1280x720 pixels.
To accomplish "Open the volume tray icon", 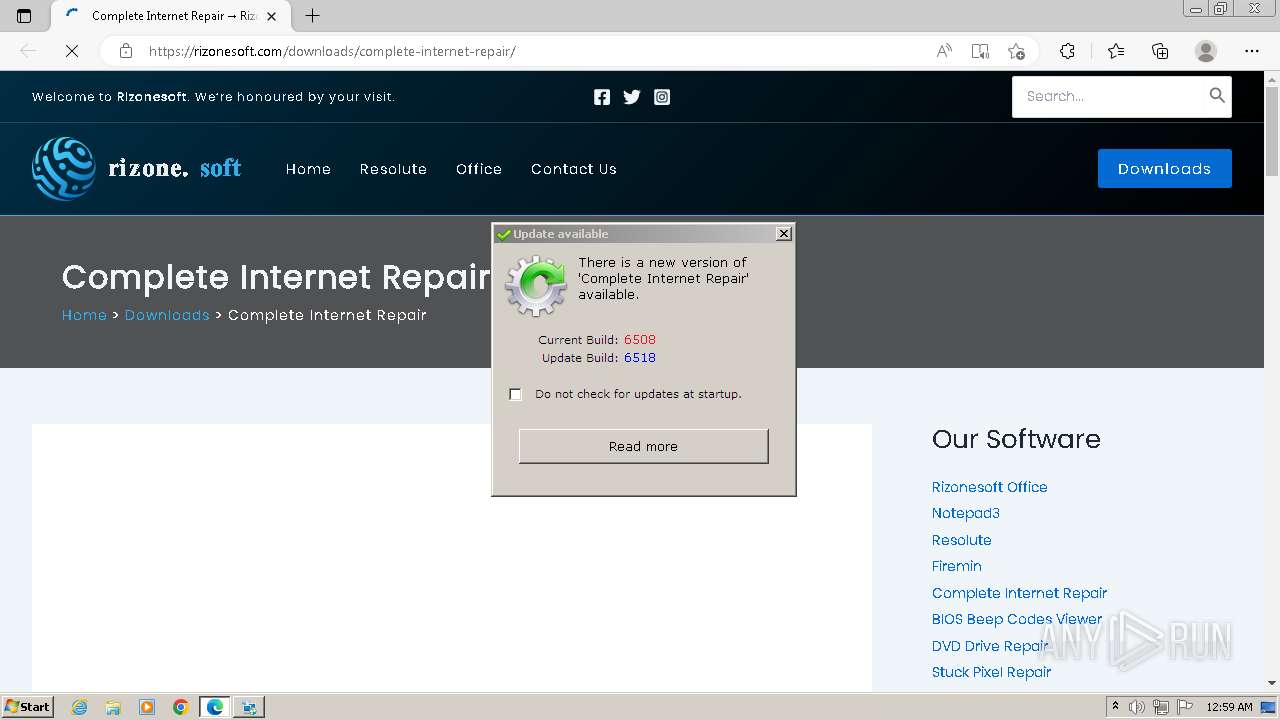I will (1137, 707).
